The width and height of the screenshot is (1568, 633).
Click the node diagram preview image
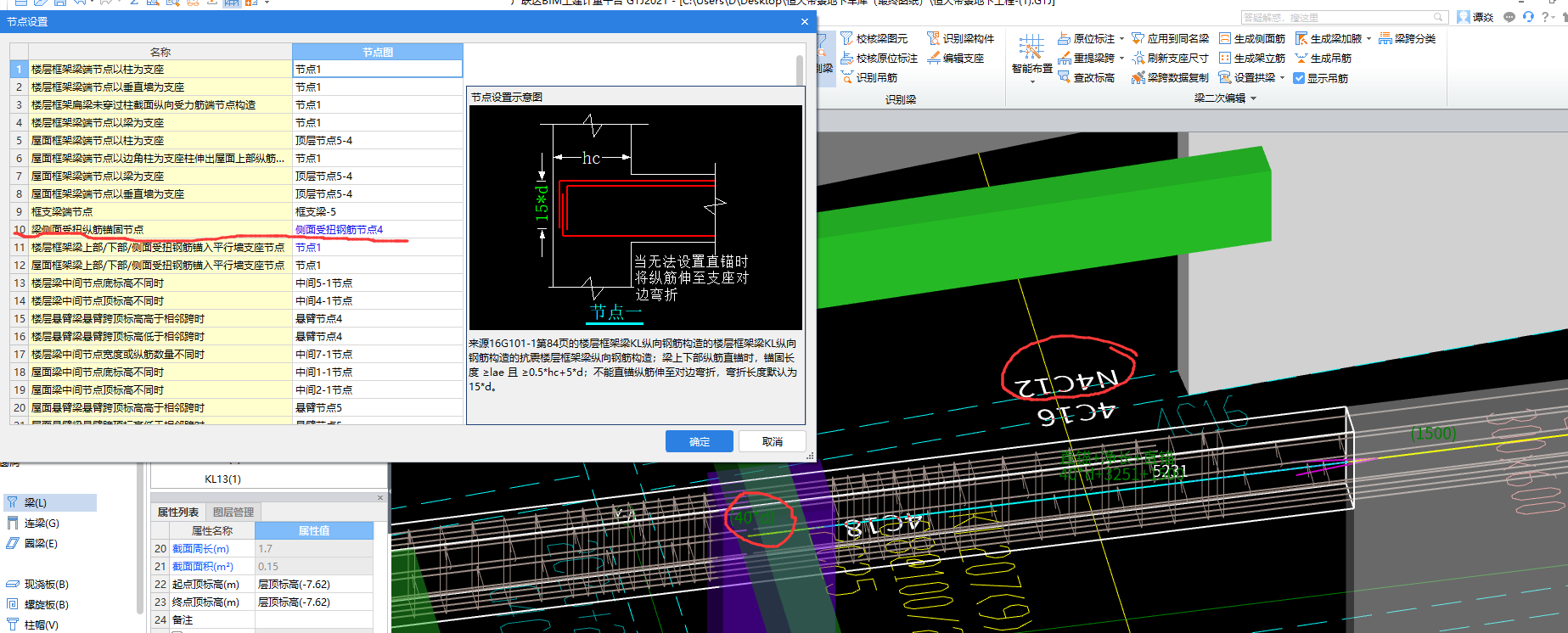[x=635, y=217]
